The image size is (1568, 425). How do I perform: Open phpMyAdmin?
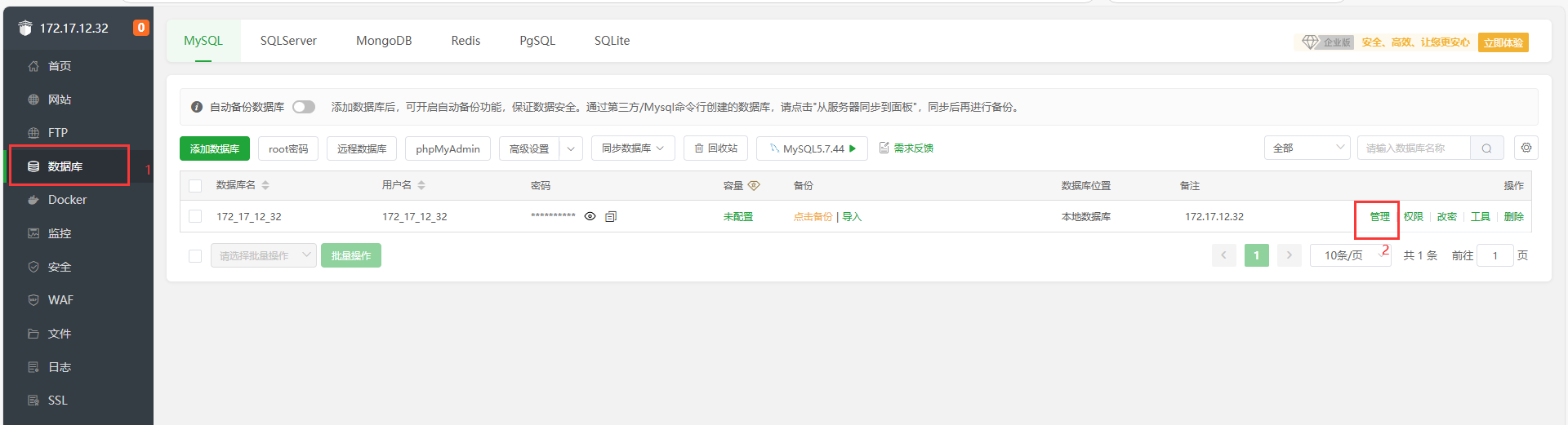pos(448,148)
